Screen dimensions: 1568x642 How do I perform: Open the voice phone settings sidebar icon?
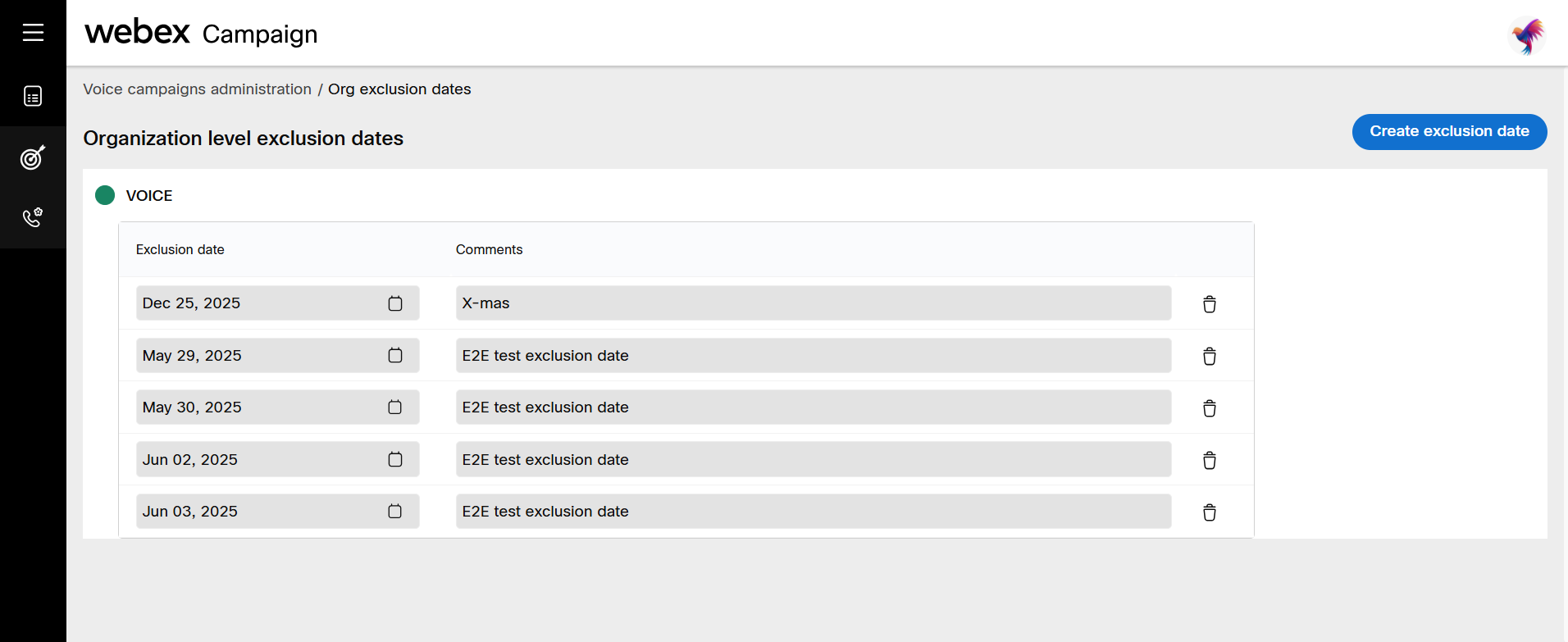point(33,217)
